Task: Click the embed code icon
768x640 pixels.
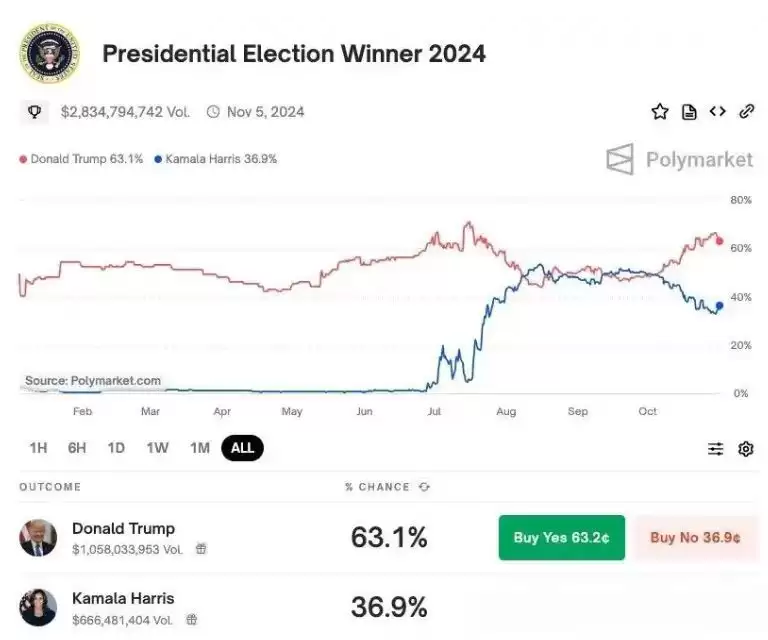Action: coord(717,112)
